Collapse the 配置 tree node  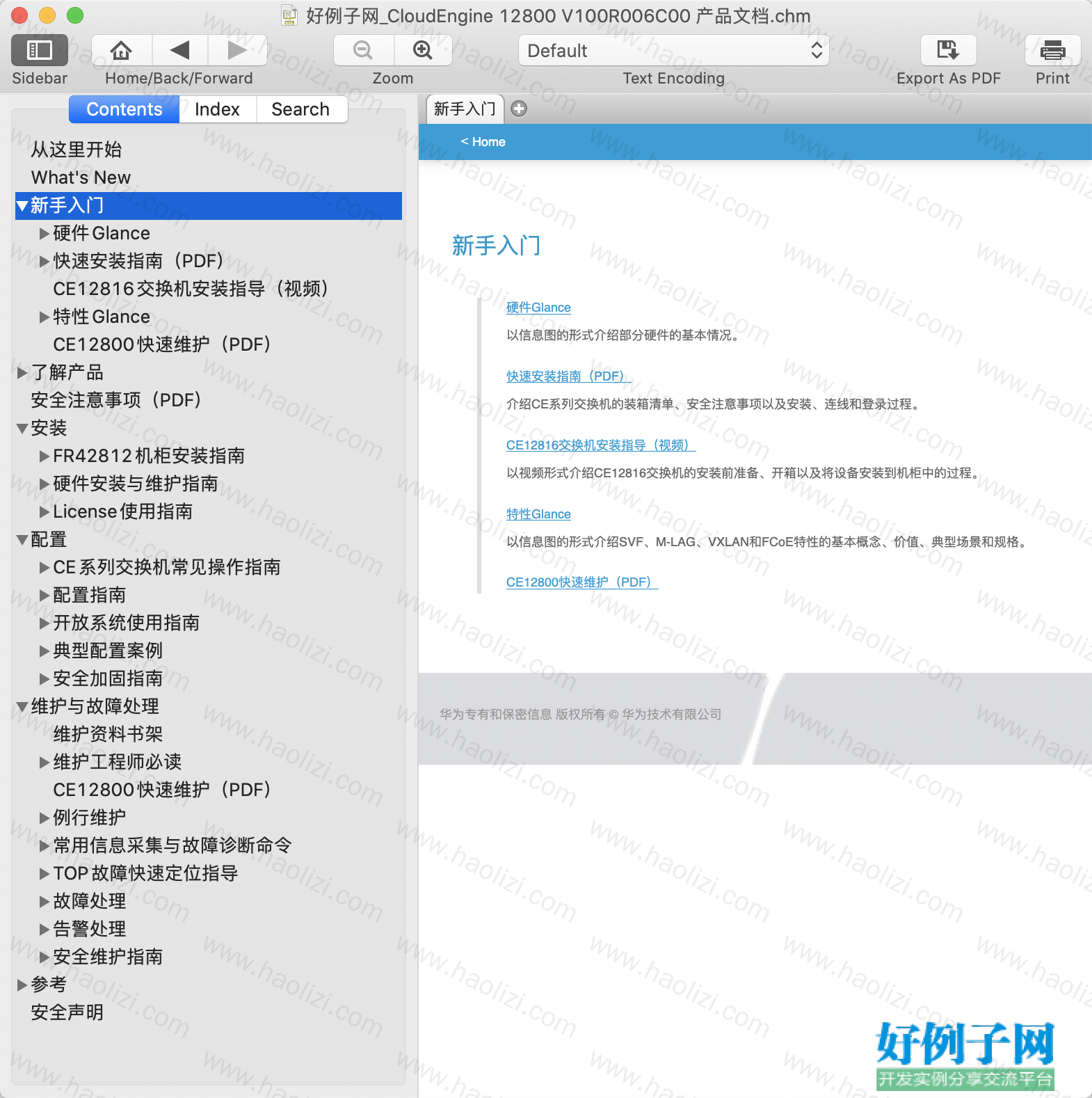[22, 540]
